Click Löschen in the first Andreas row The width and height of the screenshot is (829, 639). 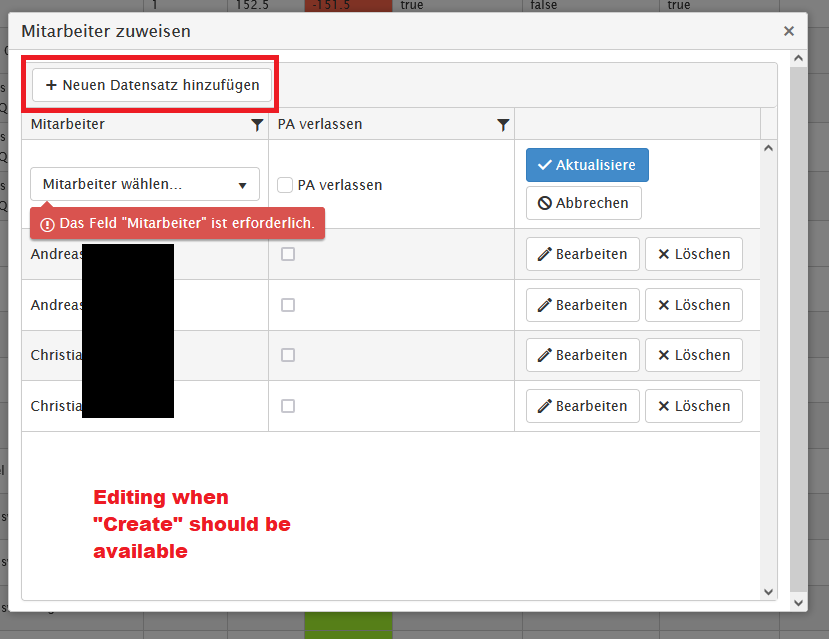693,254
